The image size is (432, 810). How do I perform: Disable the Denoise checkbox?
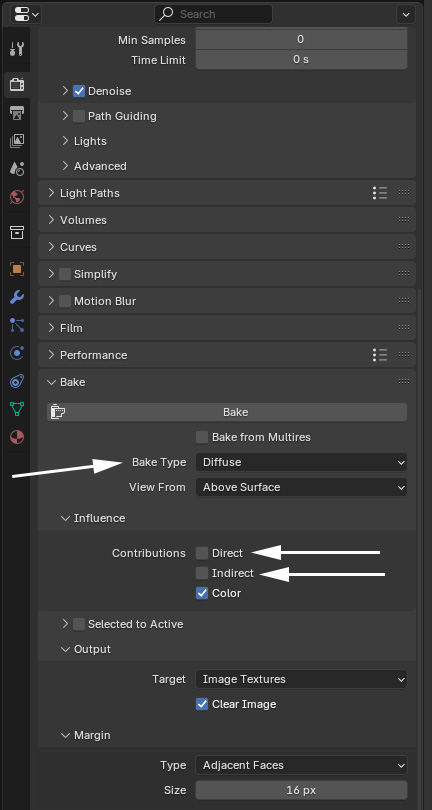pyautogui.click(x=79, y=91)
